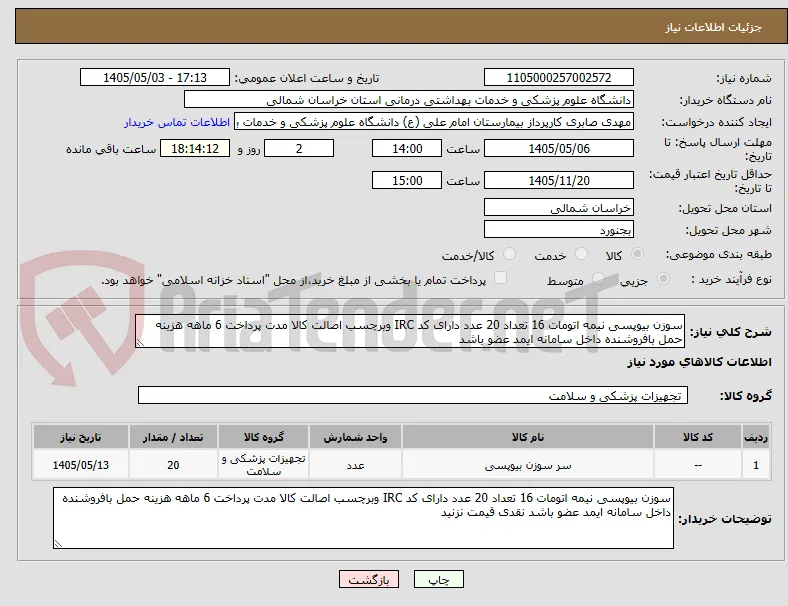
Task: Click the گروه کالا column header
Action: [x=263, y=437]
